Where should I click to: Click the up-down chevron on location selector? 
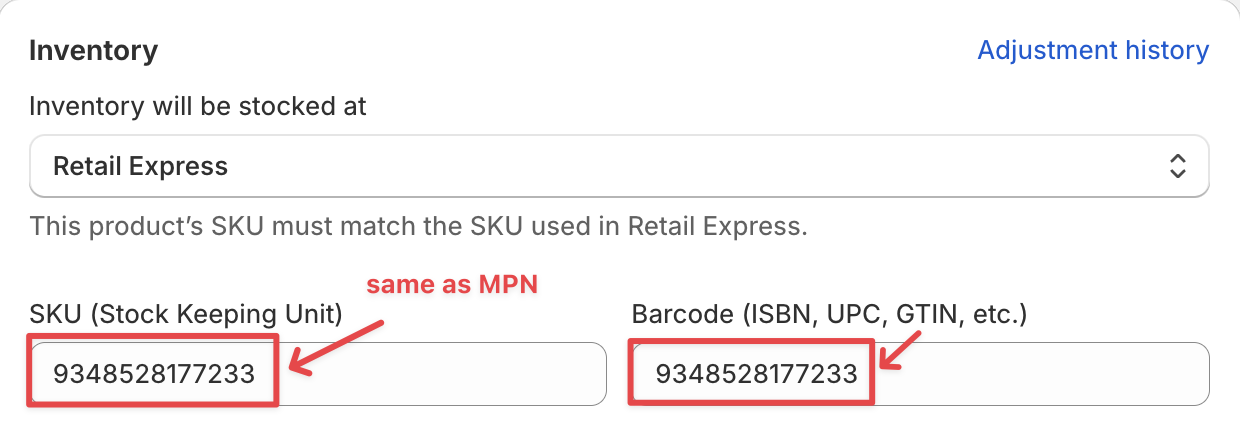tap(1177, 166)
